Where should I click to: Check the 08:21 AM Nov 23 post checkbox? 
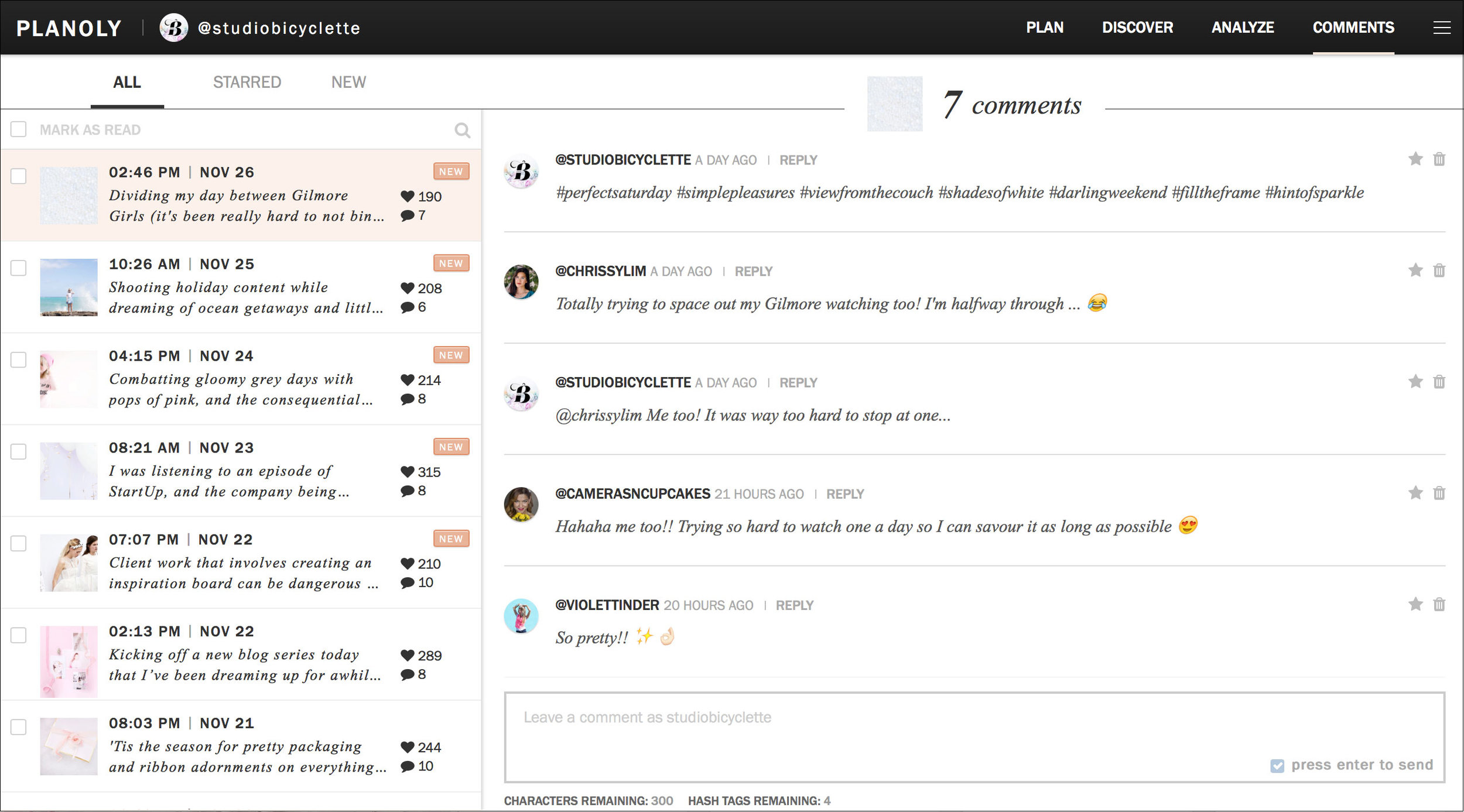pyautogui.click(x=19, y=451)
